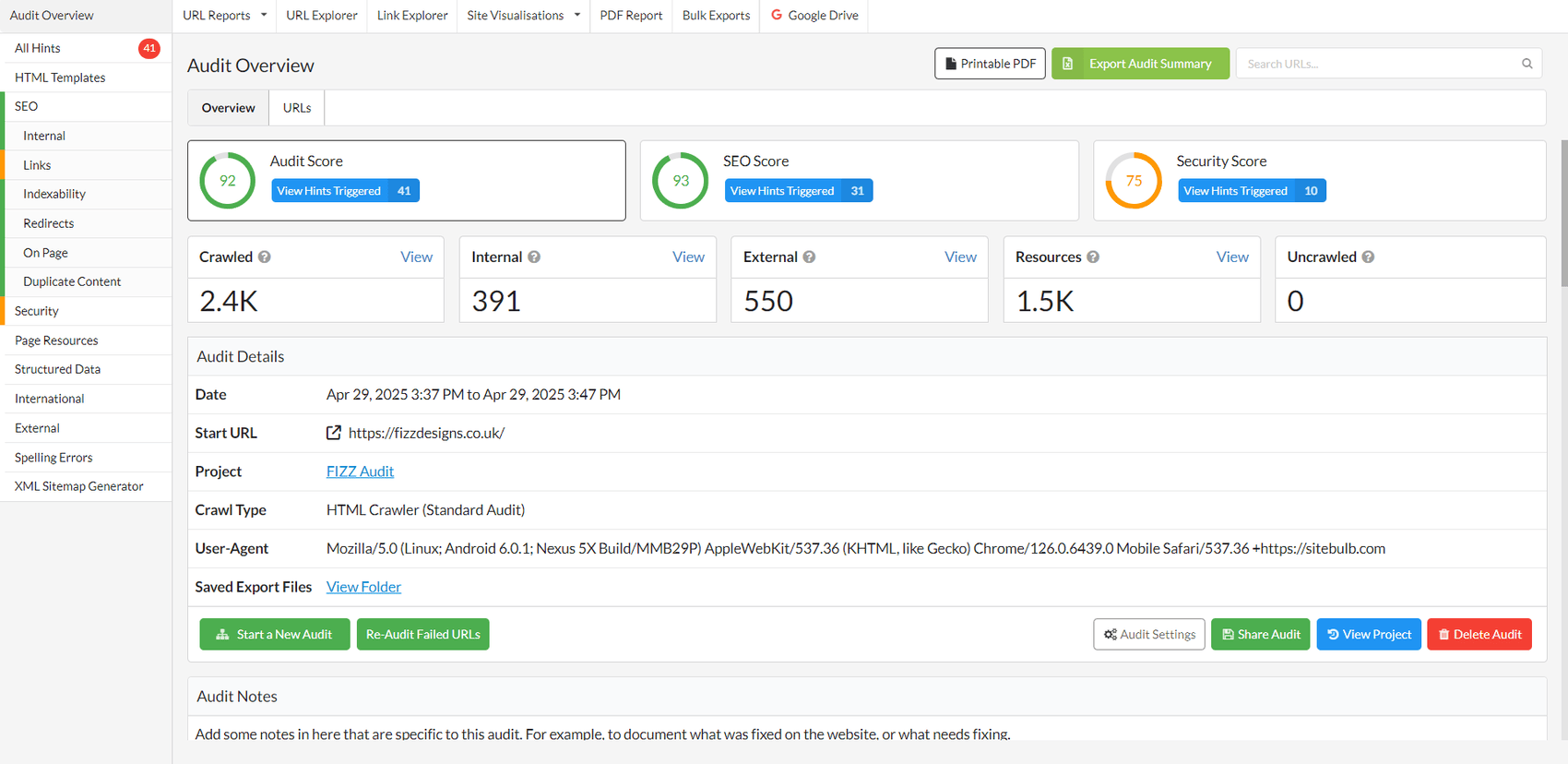Click View link for Resources
The image size is (1568, 764).
point(1232,257)
